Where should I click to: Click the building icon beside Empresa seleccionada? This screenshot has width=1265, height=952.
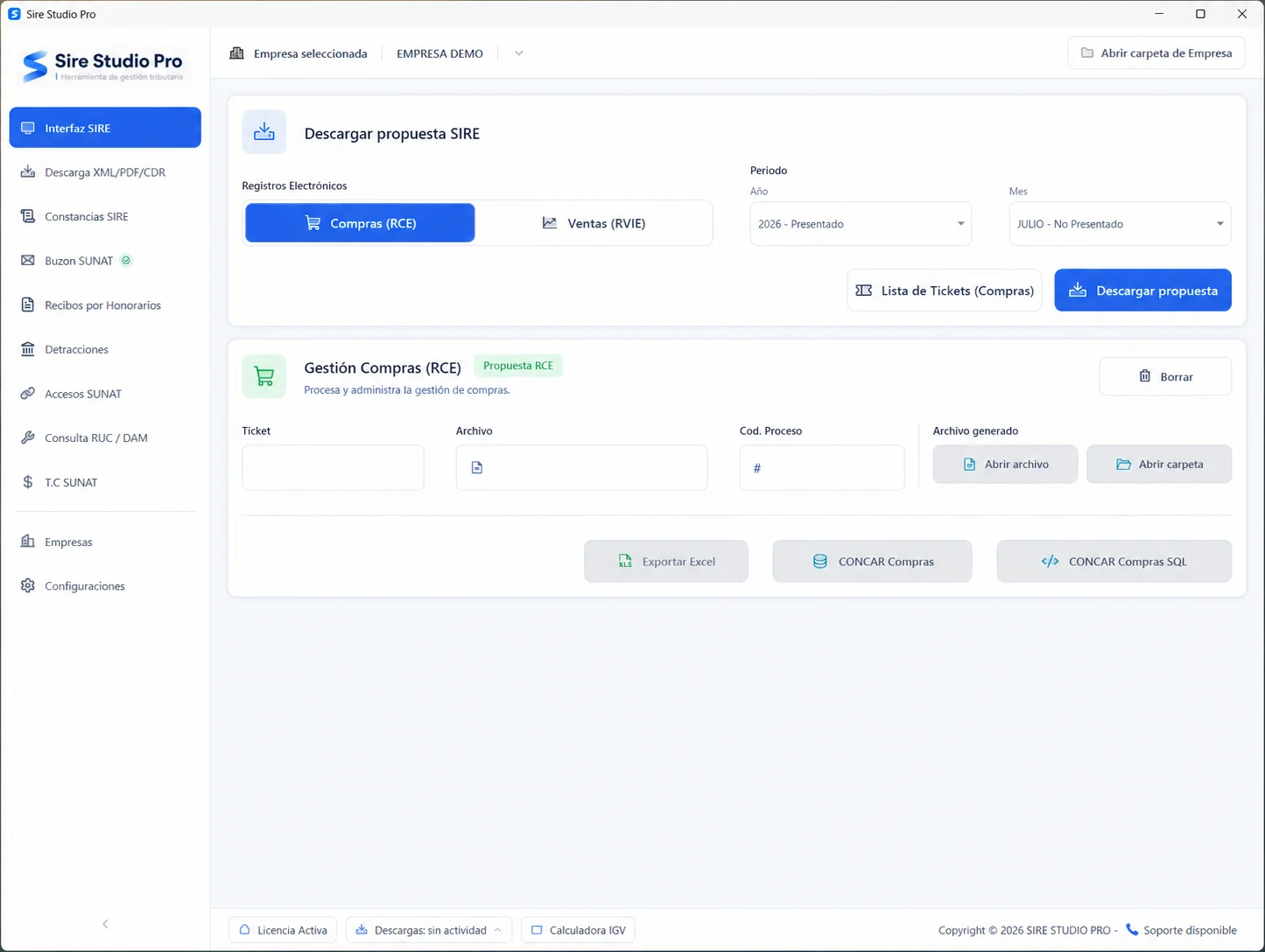[x=236, y=53]
